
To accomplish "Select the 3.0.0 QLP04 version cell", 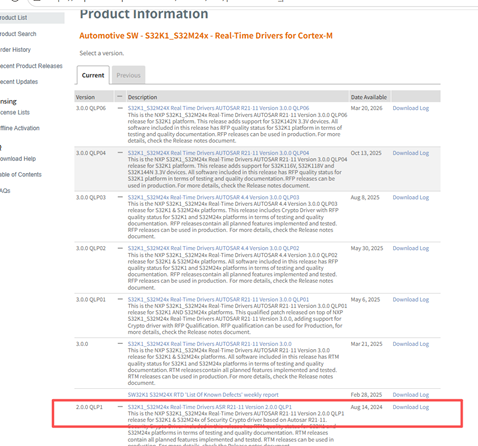I will [x=91, y=153].
